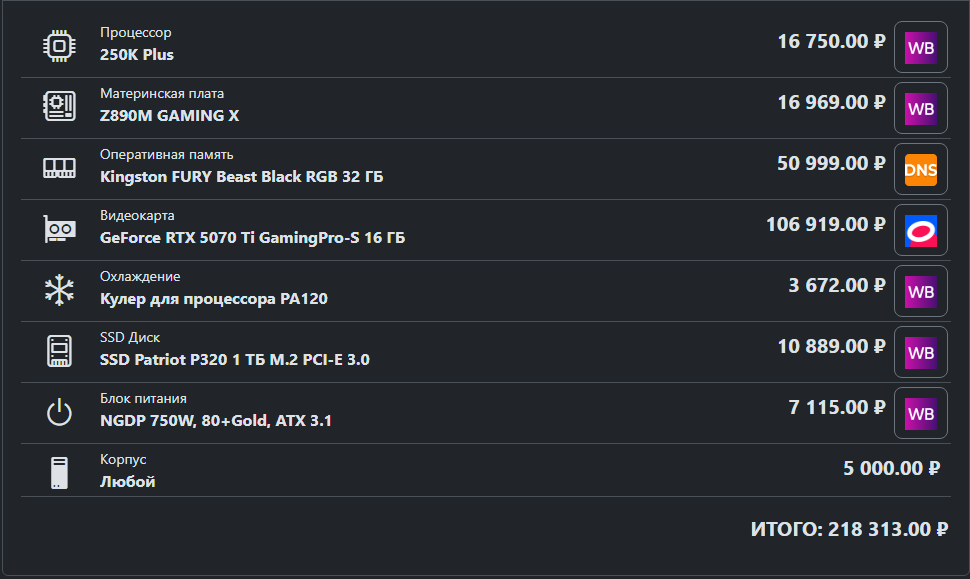Viewport: 970px width, 579px height.
Task: Click the snowflake cooling icon
Action: point(59,290)
